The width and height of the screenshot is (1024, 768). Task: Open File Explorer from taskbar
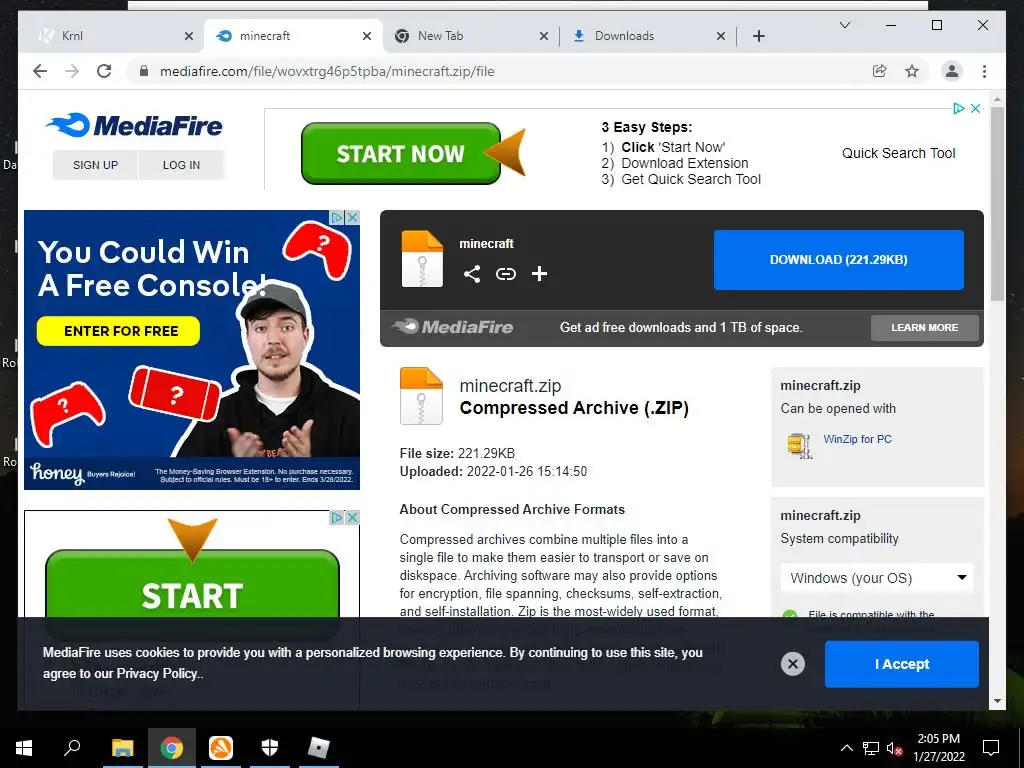click(x=122, y=748)
